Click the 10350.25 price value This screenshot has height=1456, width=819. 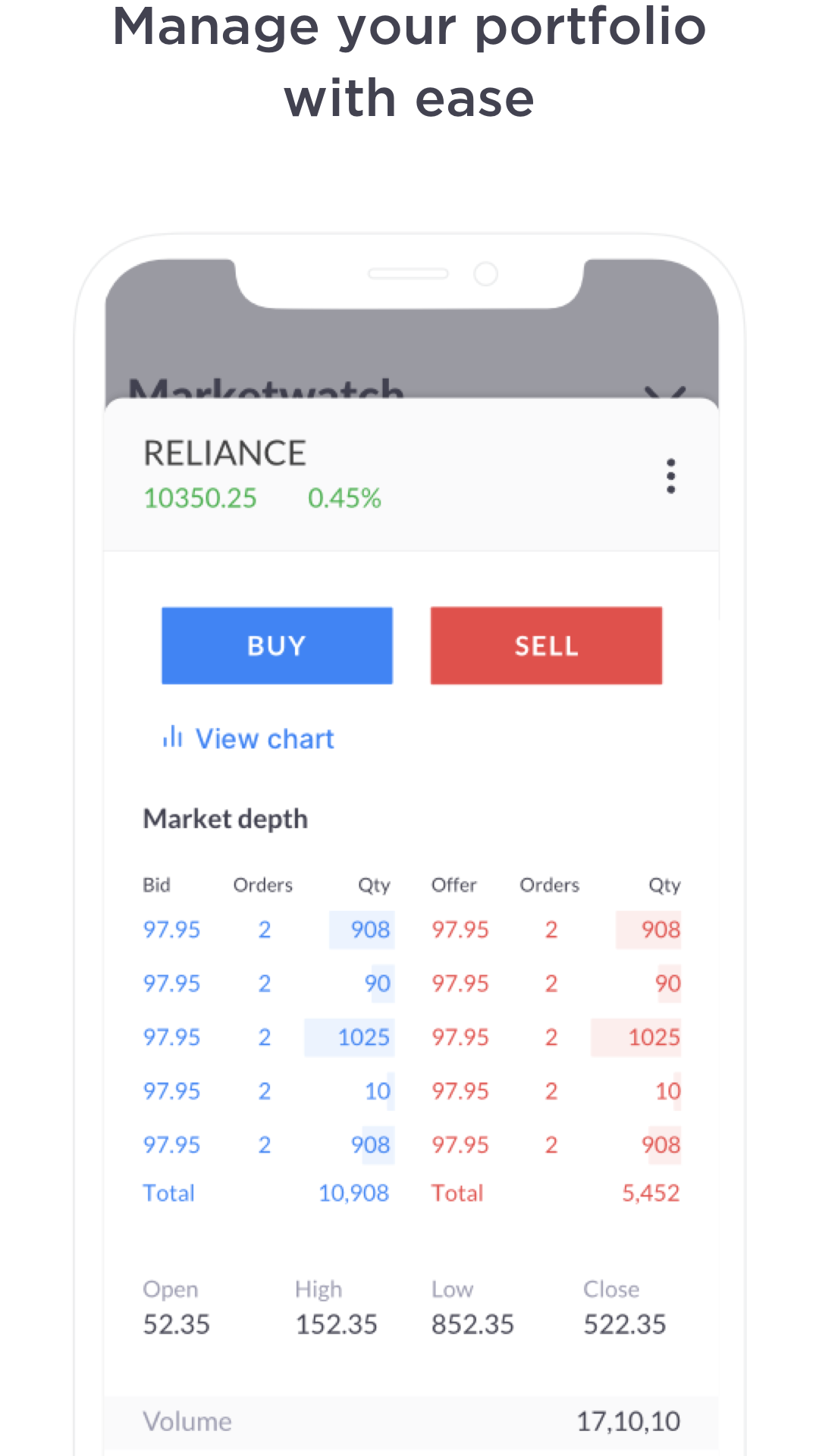(200, 498)
